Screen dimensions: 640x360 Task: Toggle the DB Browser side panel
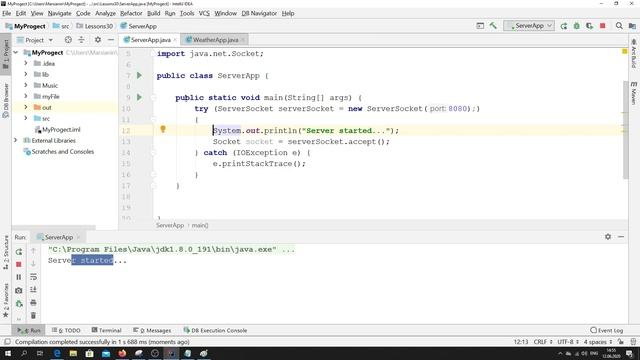[6, 100]
